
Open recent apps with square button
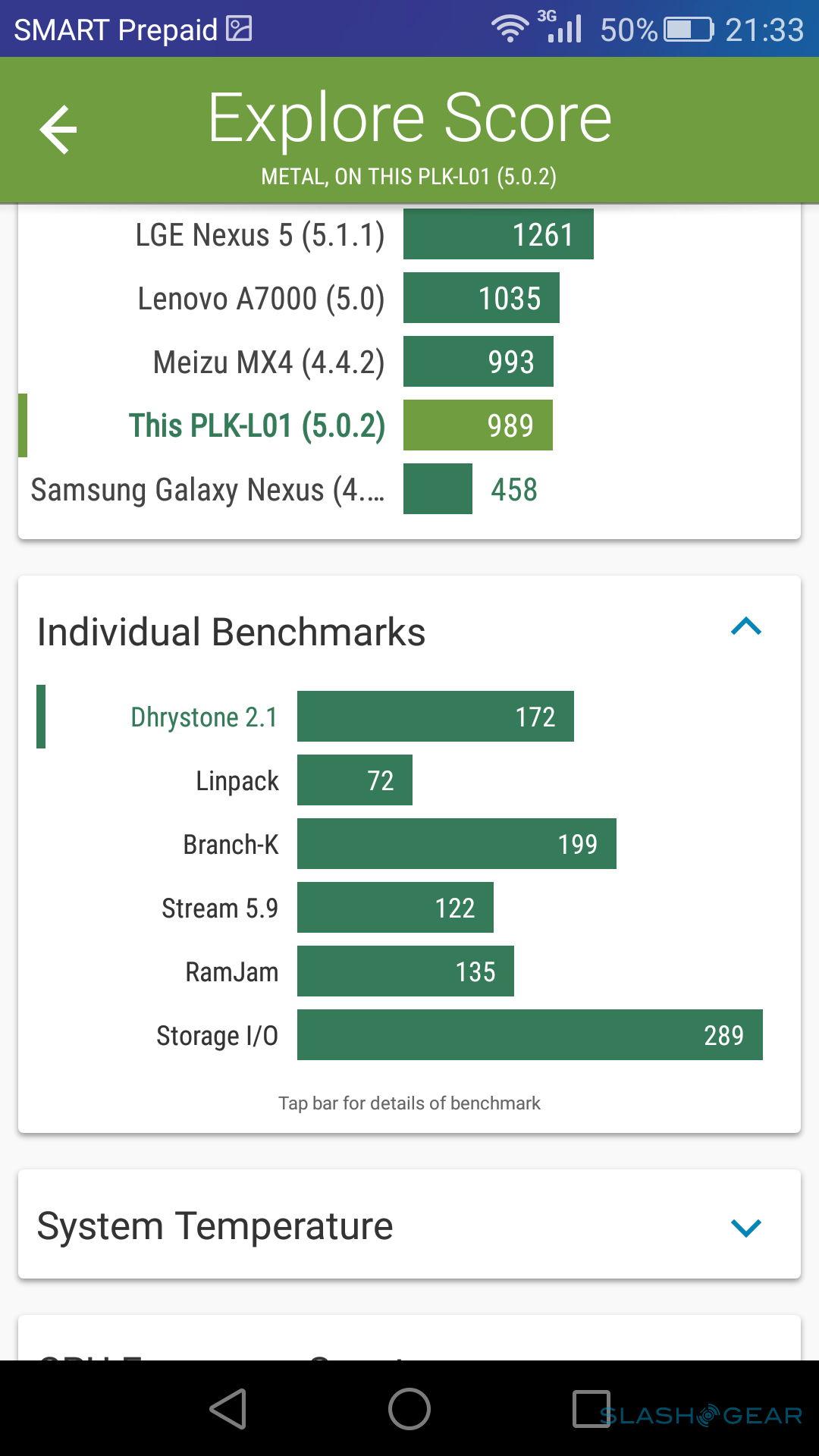tap(591, 1409)
